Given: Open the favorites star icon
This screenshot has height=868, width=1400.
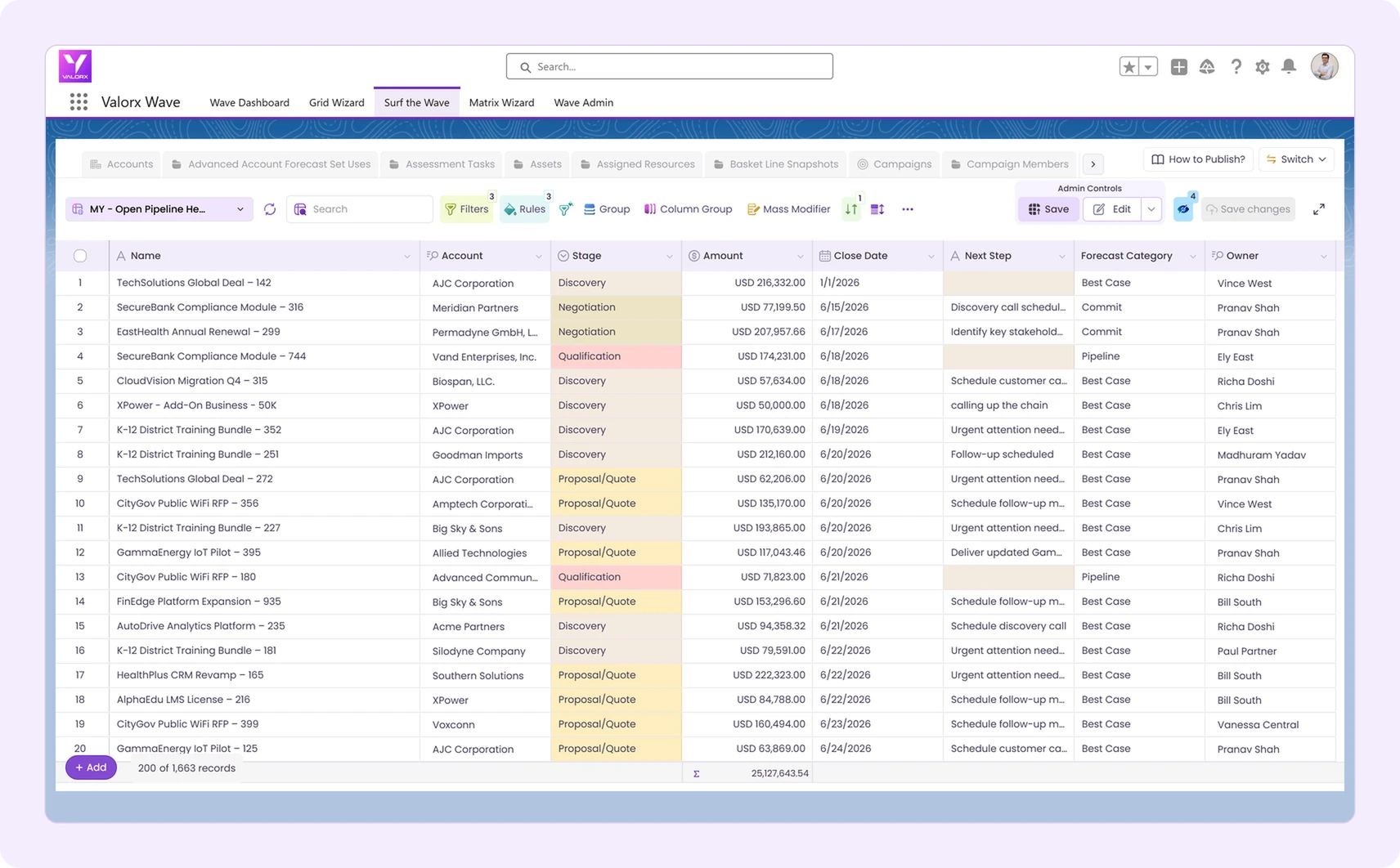Looking at the screenshot, I should pos(1129,67).
